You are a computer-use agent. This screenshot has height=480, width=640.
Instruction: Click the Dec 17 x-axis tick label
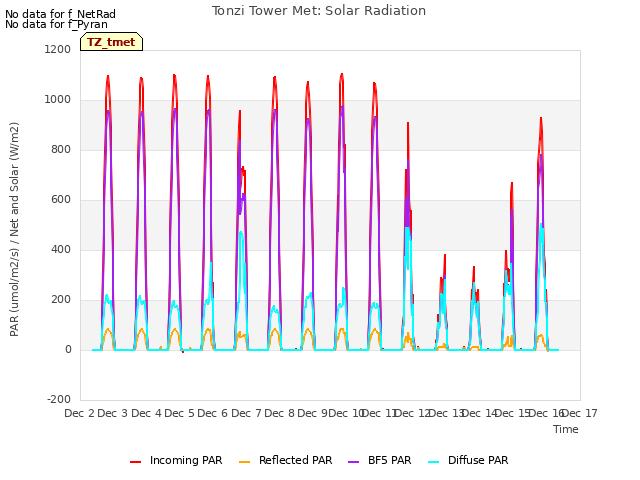click(580, 413)
